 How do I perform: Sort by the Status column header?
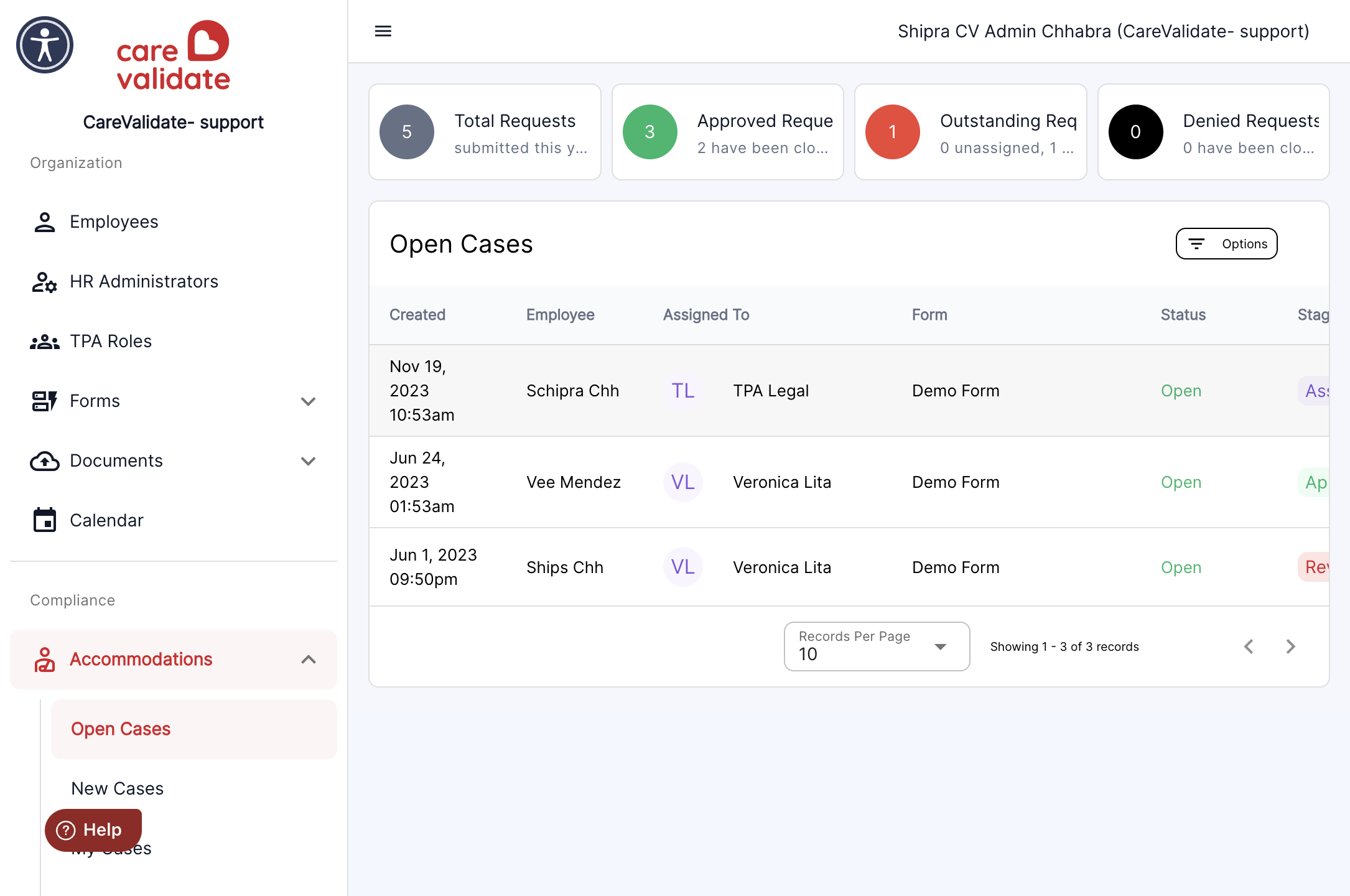(1183, 315)
